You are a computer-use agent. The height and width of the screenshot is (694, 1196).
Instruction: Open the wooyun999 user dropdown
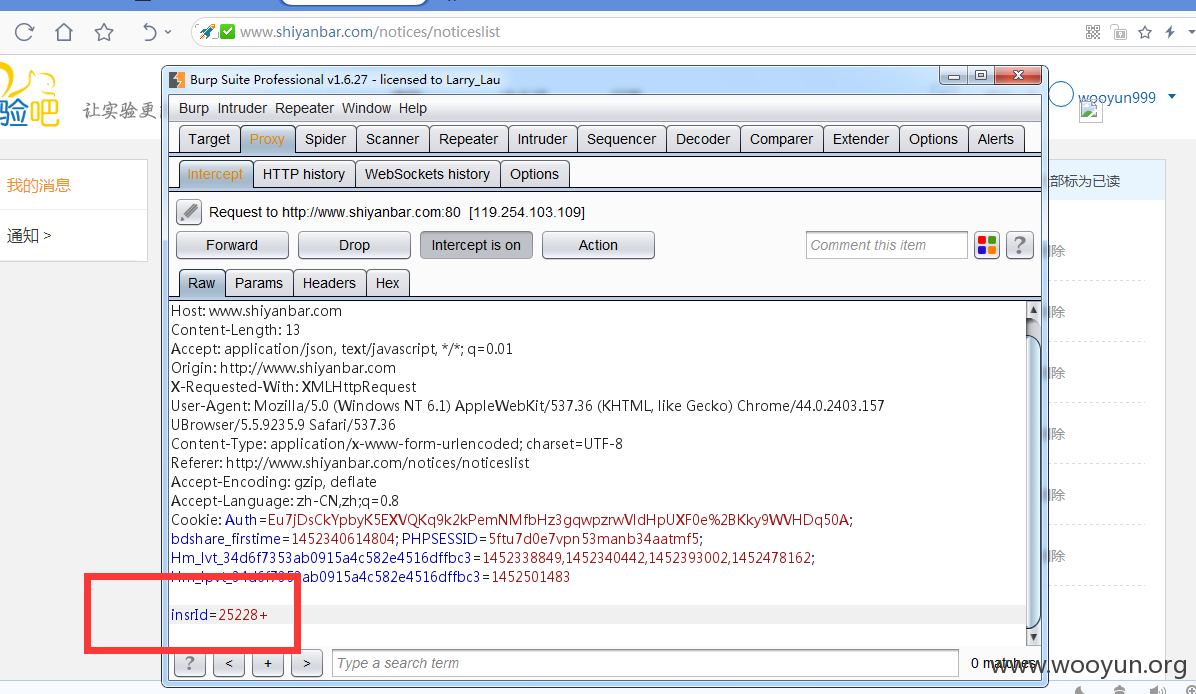pyautogui.click(x=1172, y=97)
